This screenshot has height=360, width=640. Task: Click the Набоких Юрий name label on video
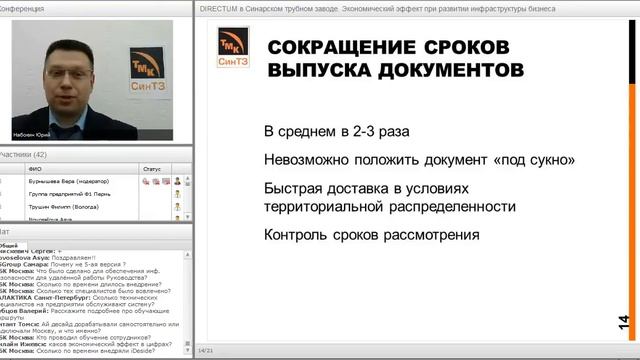point(31,135)
